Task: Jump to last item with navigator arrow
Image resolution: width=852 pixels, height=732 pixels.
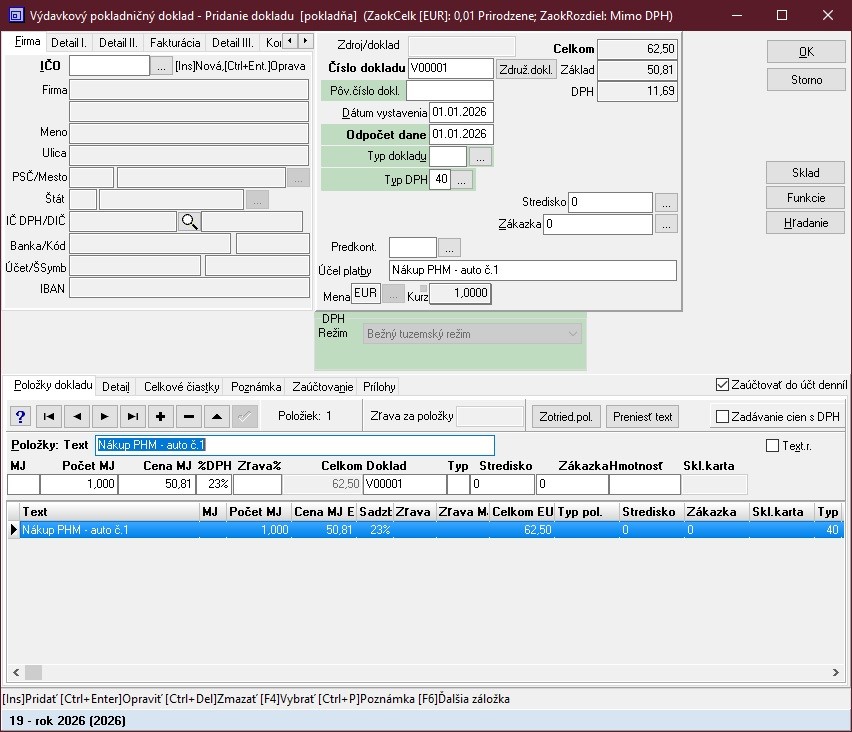Action: (133, 417)
